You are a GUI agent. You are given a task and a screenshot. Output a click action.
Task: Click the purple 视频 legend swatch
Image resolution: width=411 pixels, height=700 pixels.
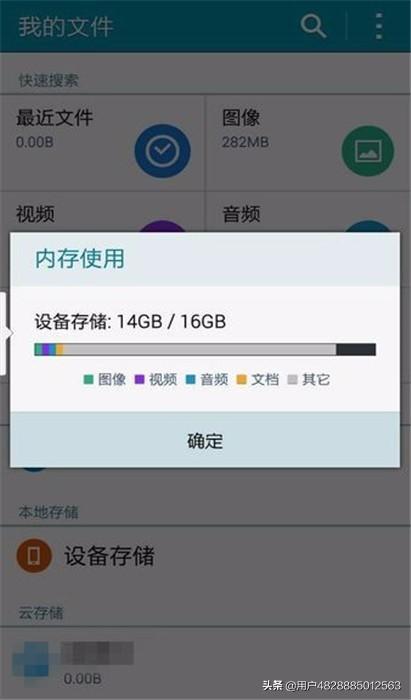tap(140, 379)
